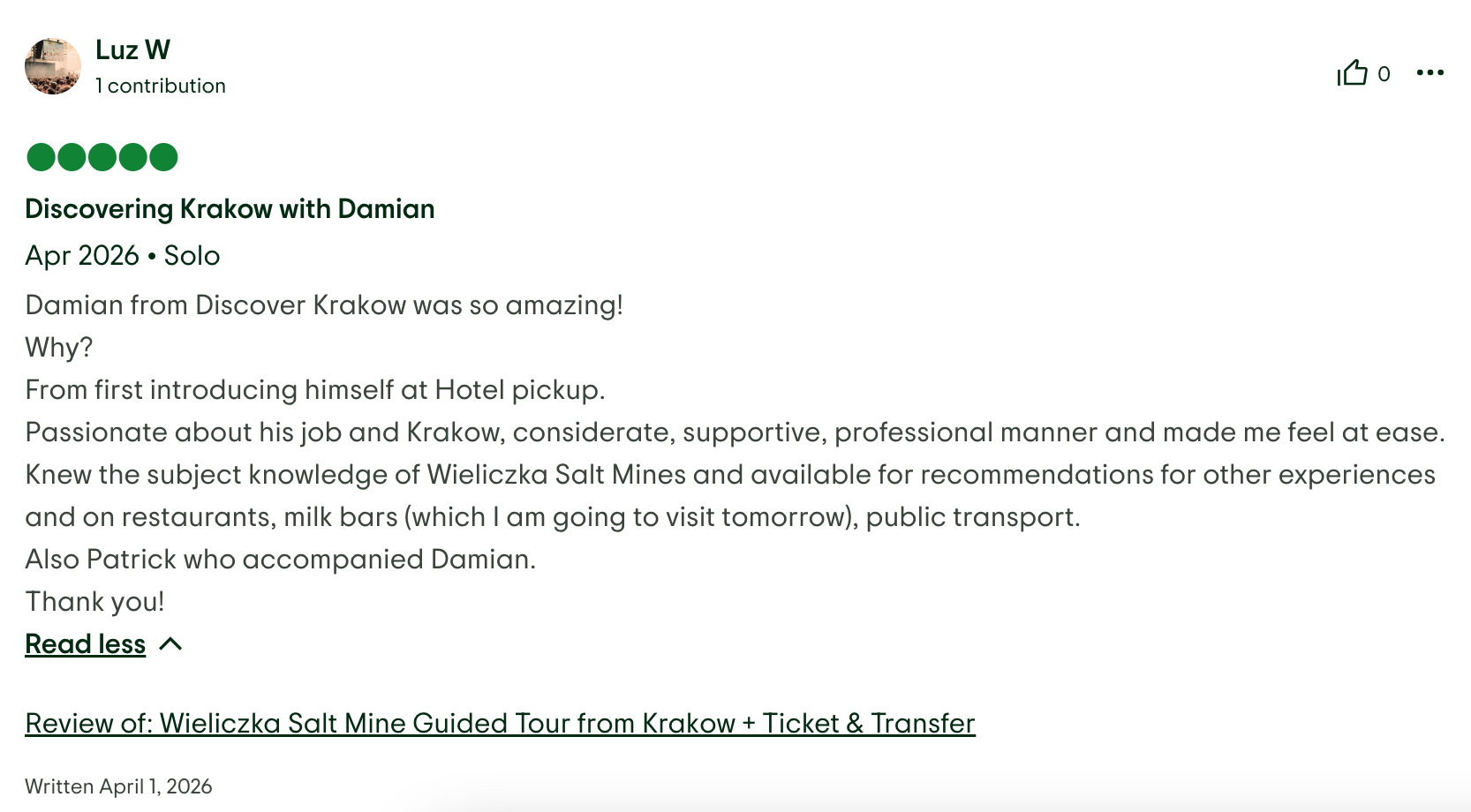
Task: Collapse the review using the chevron-up arrow
Action: click(171, 643)
